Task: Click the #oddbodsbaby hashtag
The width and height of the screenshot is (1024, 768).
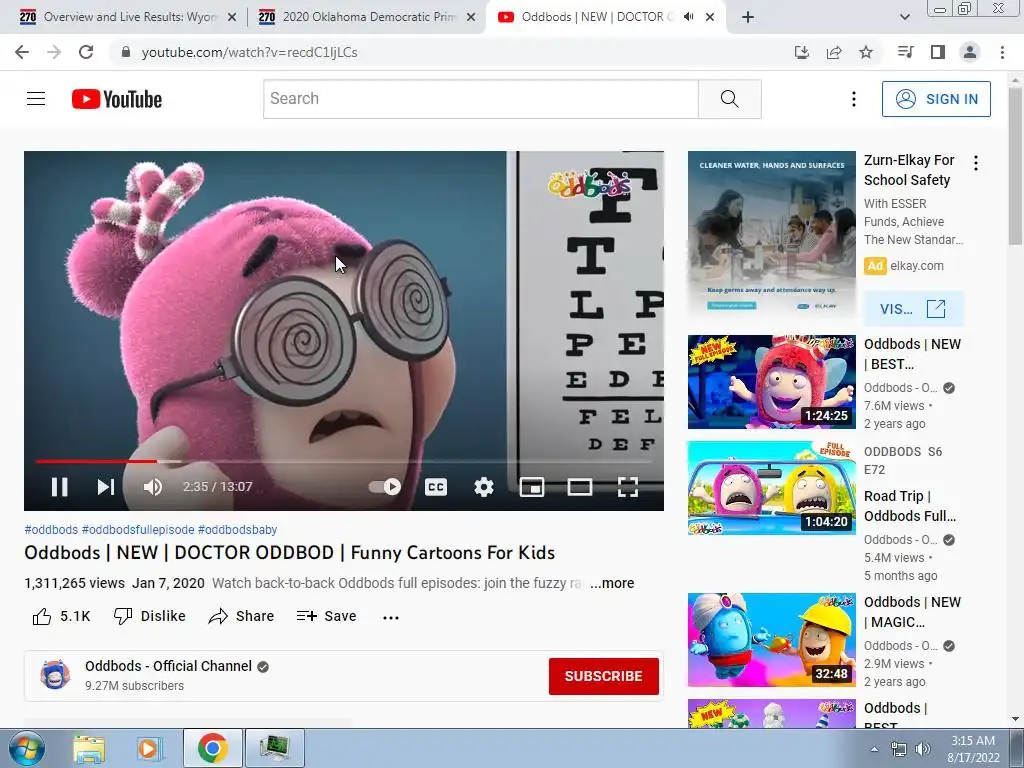Action: point(237,530)
